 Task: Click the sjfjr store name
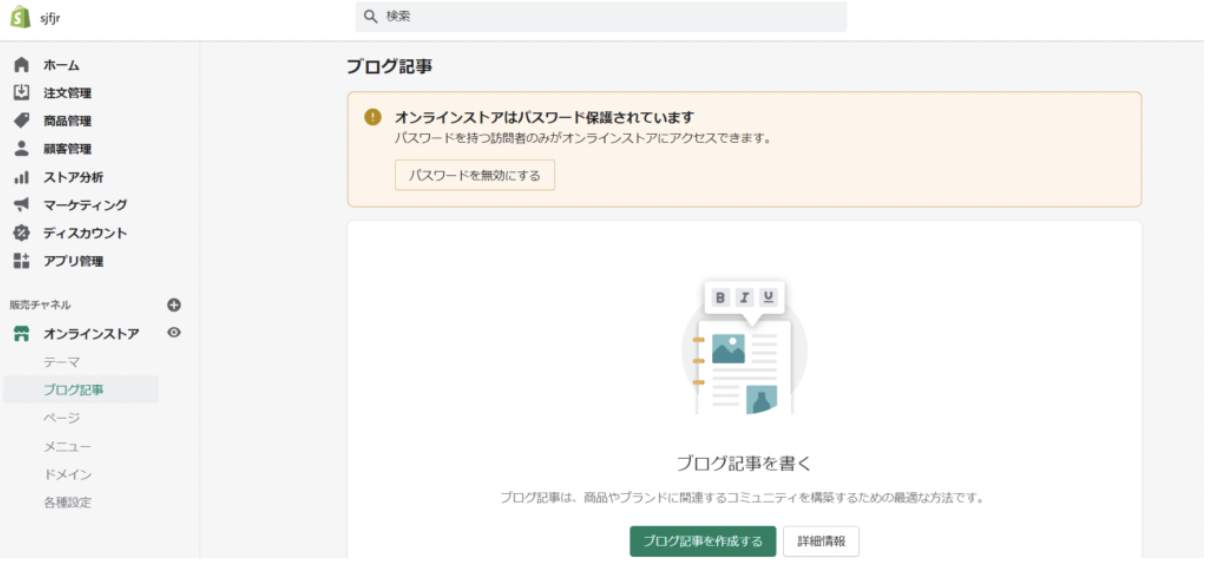50,18
